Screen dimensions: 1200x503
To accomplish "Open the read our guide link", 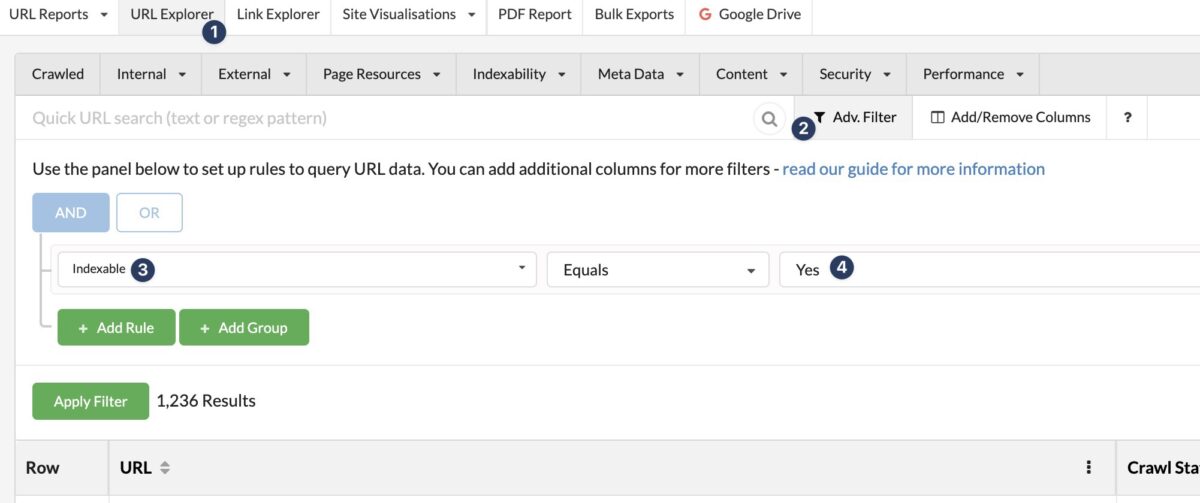I will (913, 169).
